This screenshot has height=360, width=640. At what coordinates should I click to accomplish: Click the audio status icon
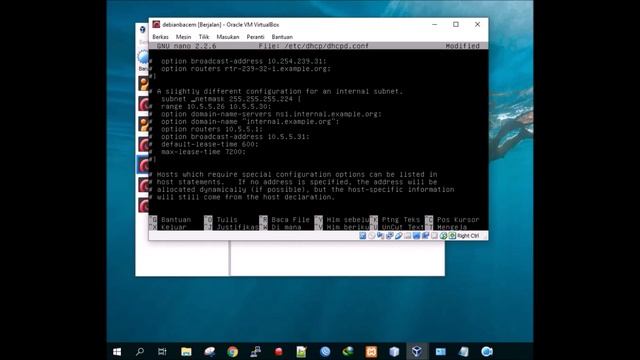coord(380,236)
